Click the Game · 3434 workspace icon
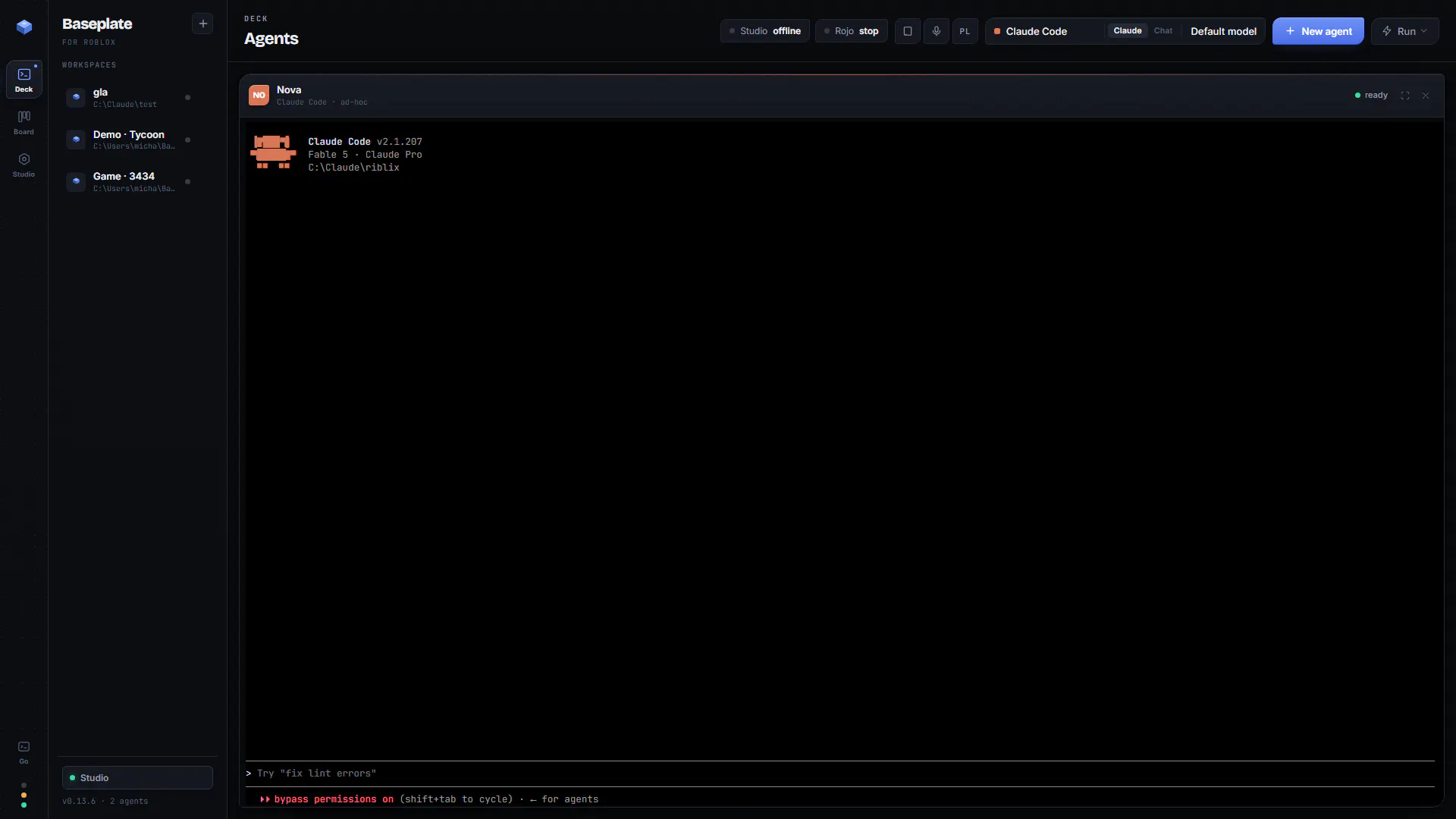 tap(76, 182)
